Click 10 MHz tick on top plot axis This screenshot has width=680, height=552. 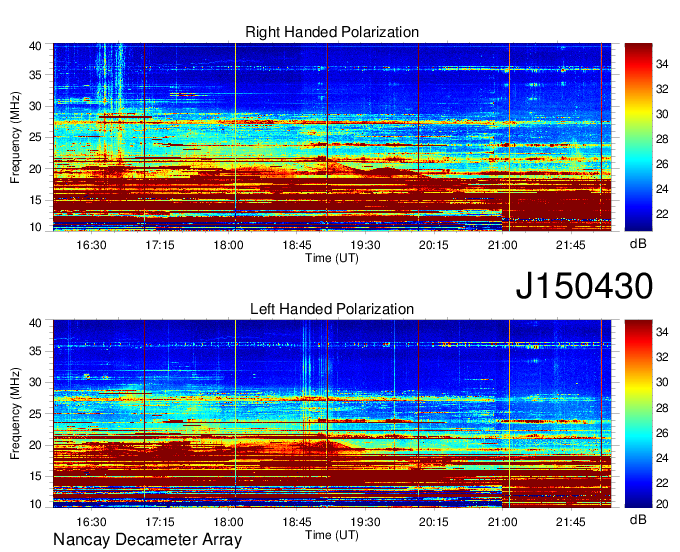pyautogui.click(x=35, y=227)
